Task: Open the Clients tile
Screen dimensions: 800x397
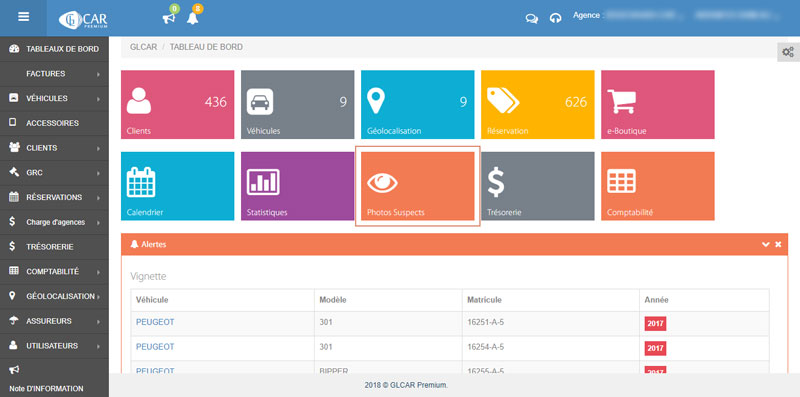Action: pos(178,105)
